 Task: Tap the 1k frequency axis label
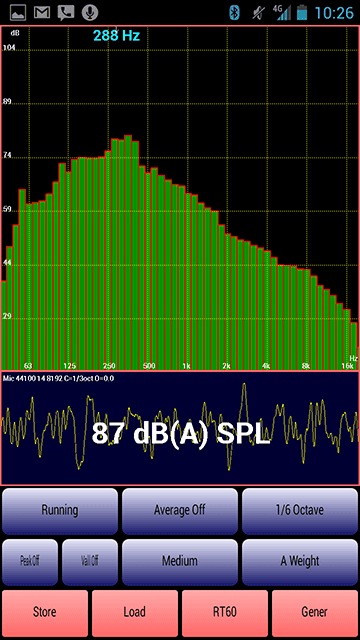coord(187,366)
